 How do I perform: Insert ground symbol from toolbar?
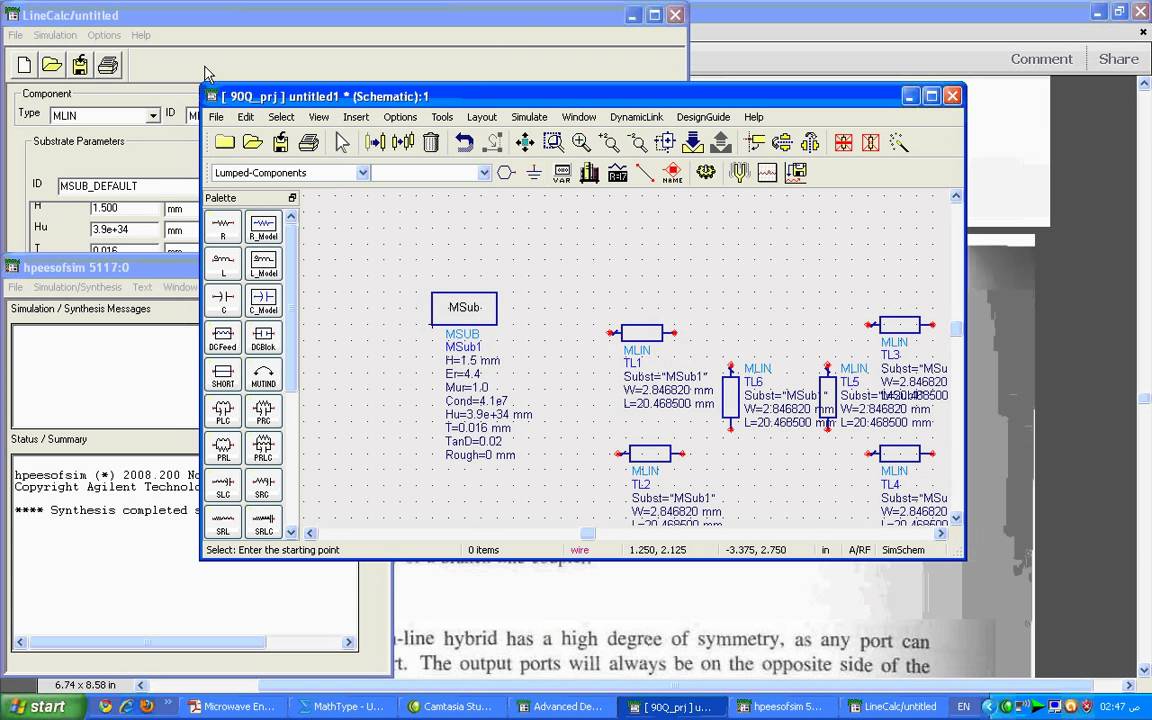534,173
